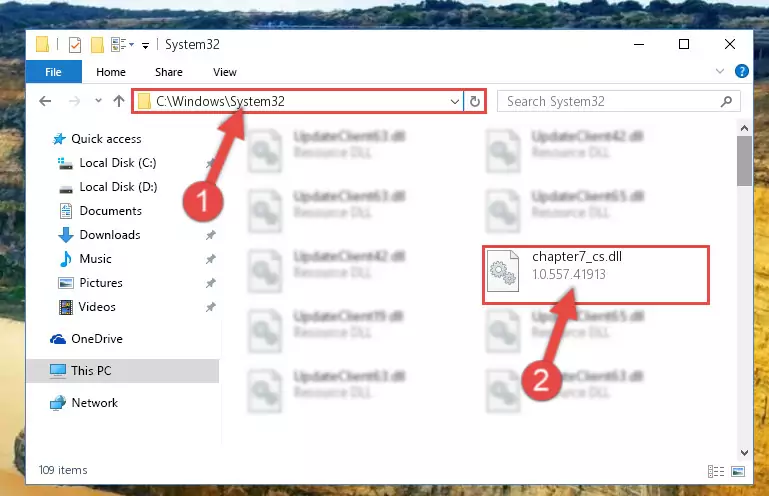
Task: Click the folder icon at title bar left
Action: (43, 45)
